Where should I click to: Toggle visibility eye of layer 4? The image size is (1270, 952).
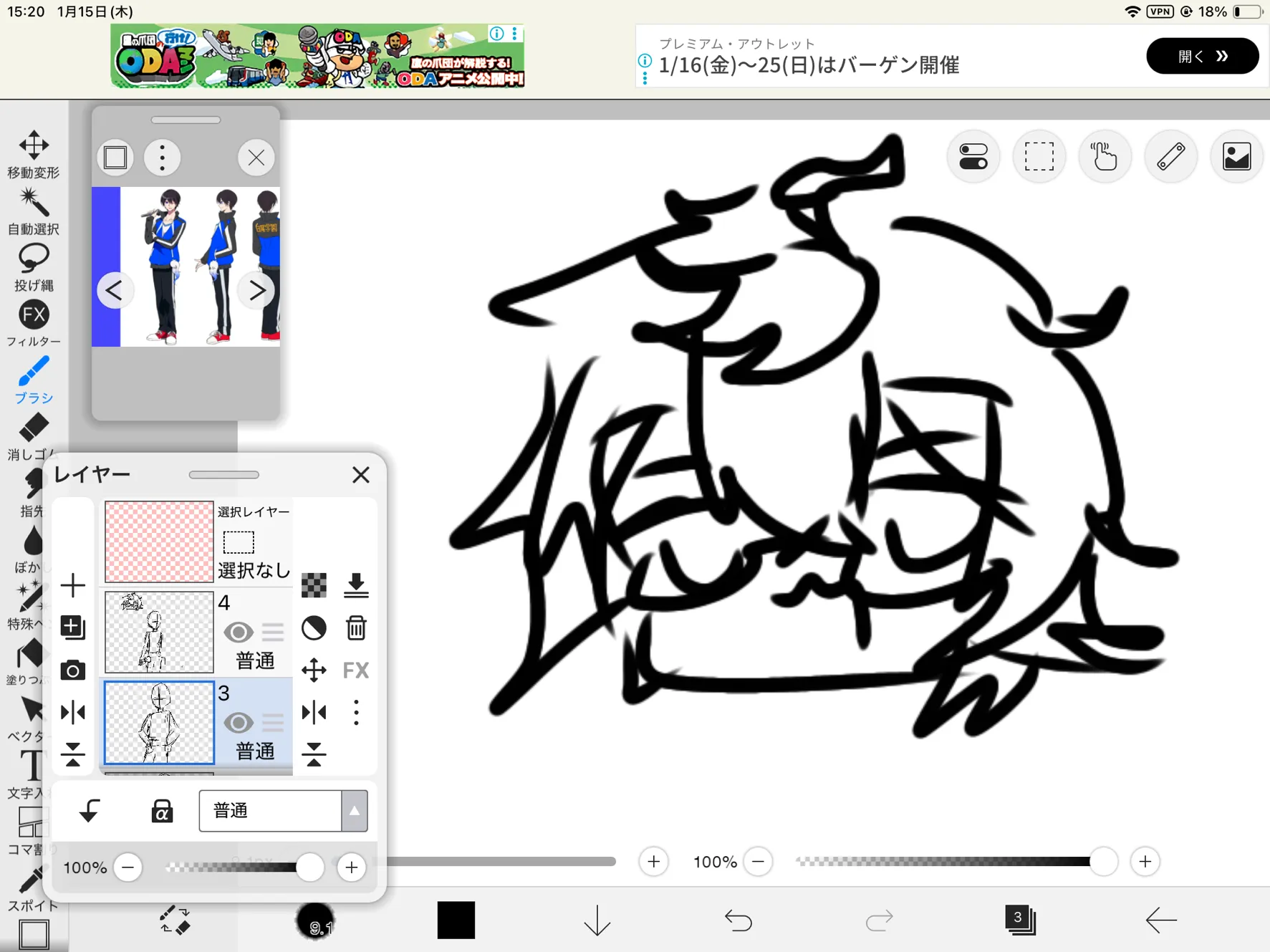pos(239,633)
